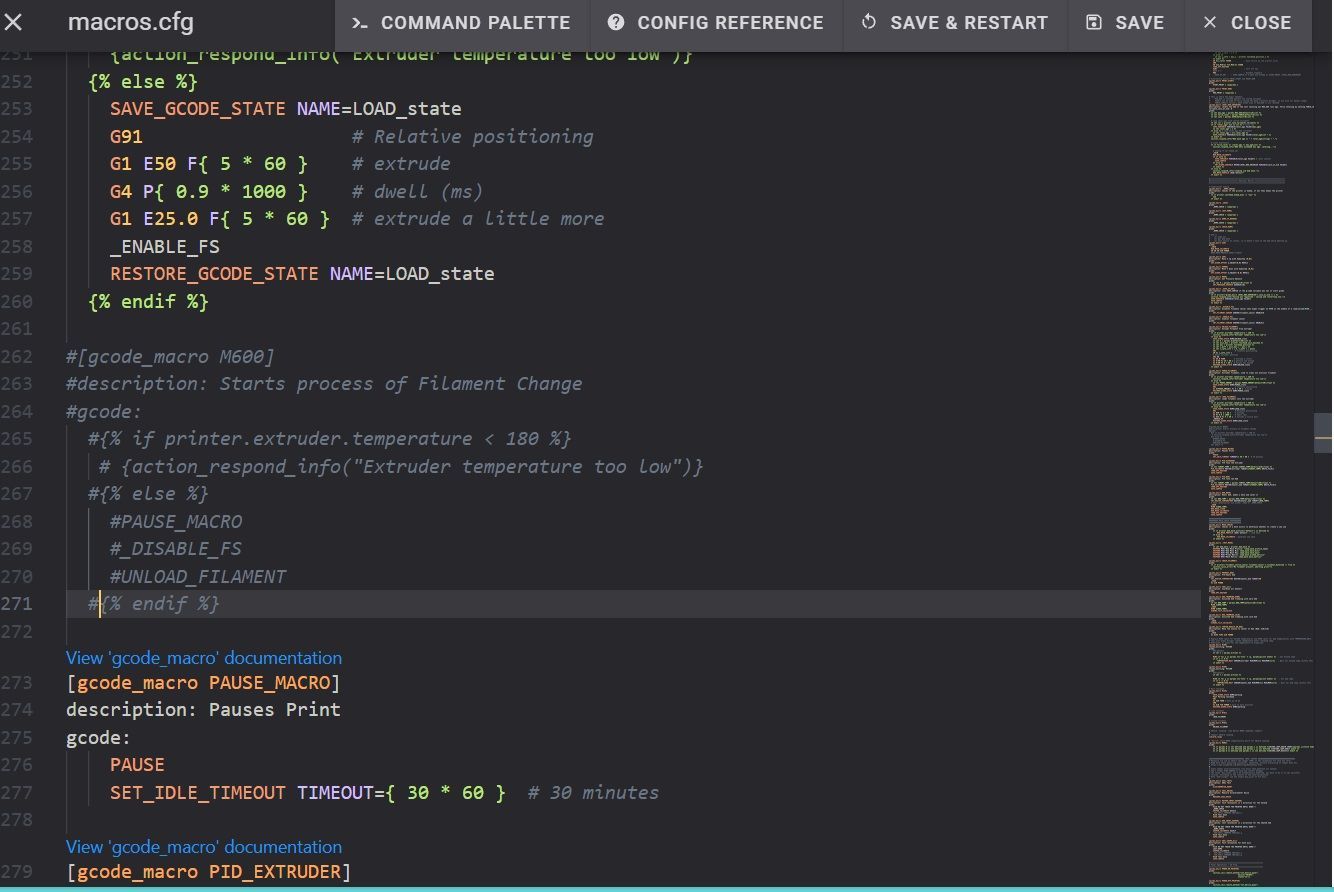The image size is (1334, 892).
Task: Click Save & Restart button
Action: pyautogui.click(x=954, y=22)
